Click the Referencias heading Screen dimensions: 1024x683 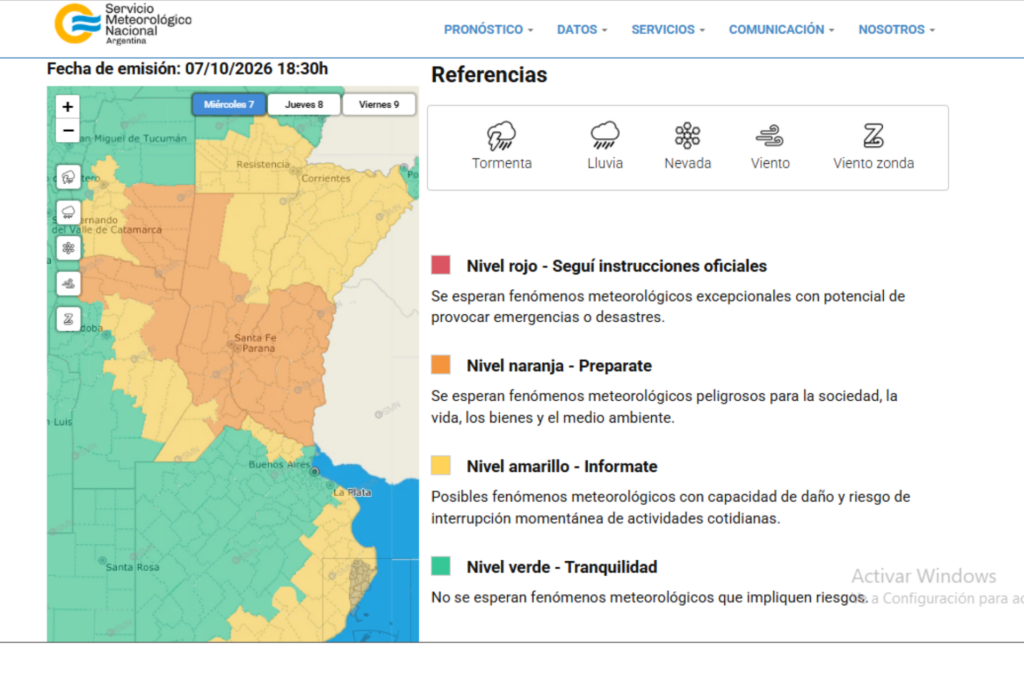tap(489, 75)
